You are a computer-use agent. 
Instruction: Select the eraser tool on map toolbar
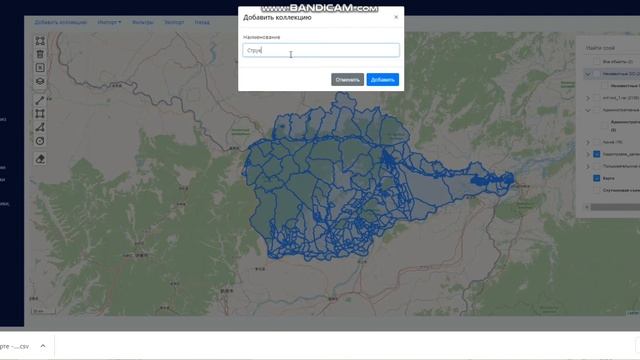click(x=40, y=159)
